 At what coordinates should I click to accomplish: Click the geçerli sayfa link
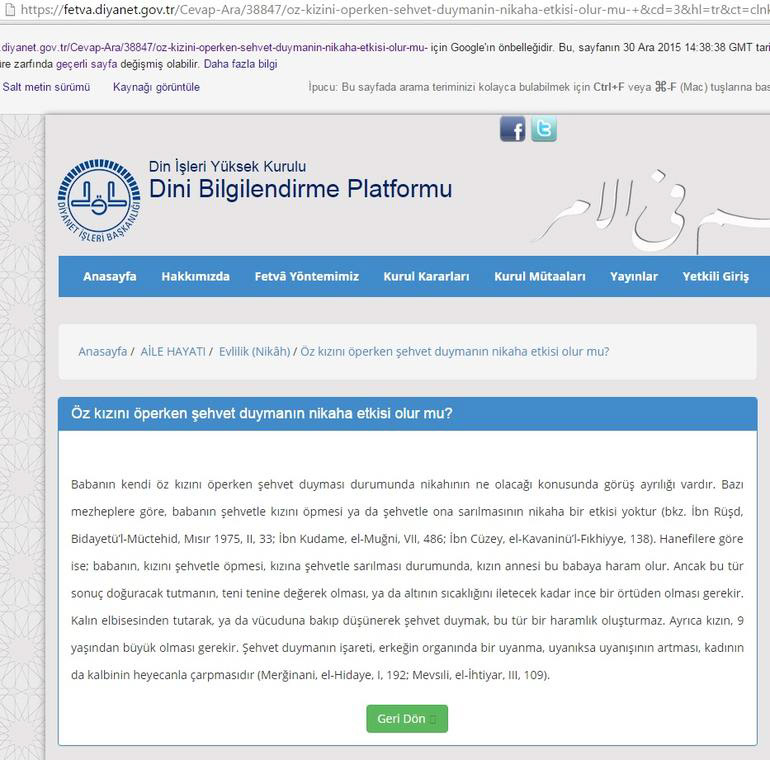(x=86, y=64)
